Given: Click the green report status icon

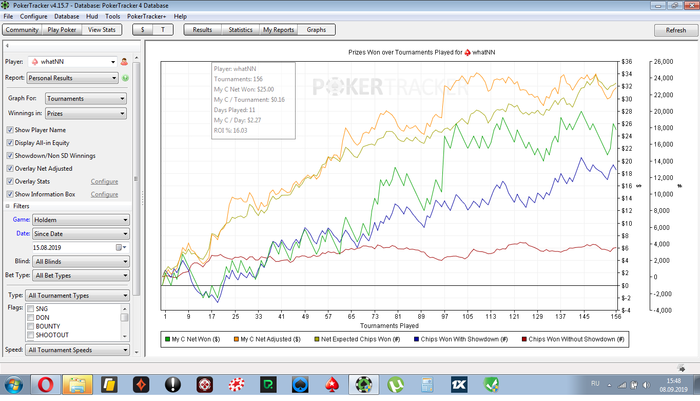Looking at the screenshot, I should pos(125,78).
